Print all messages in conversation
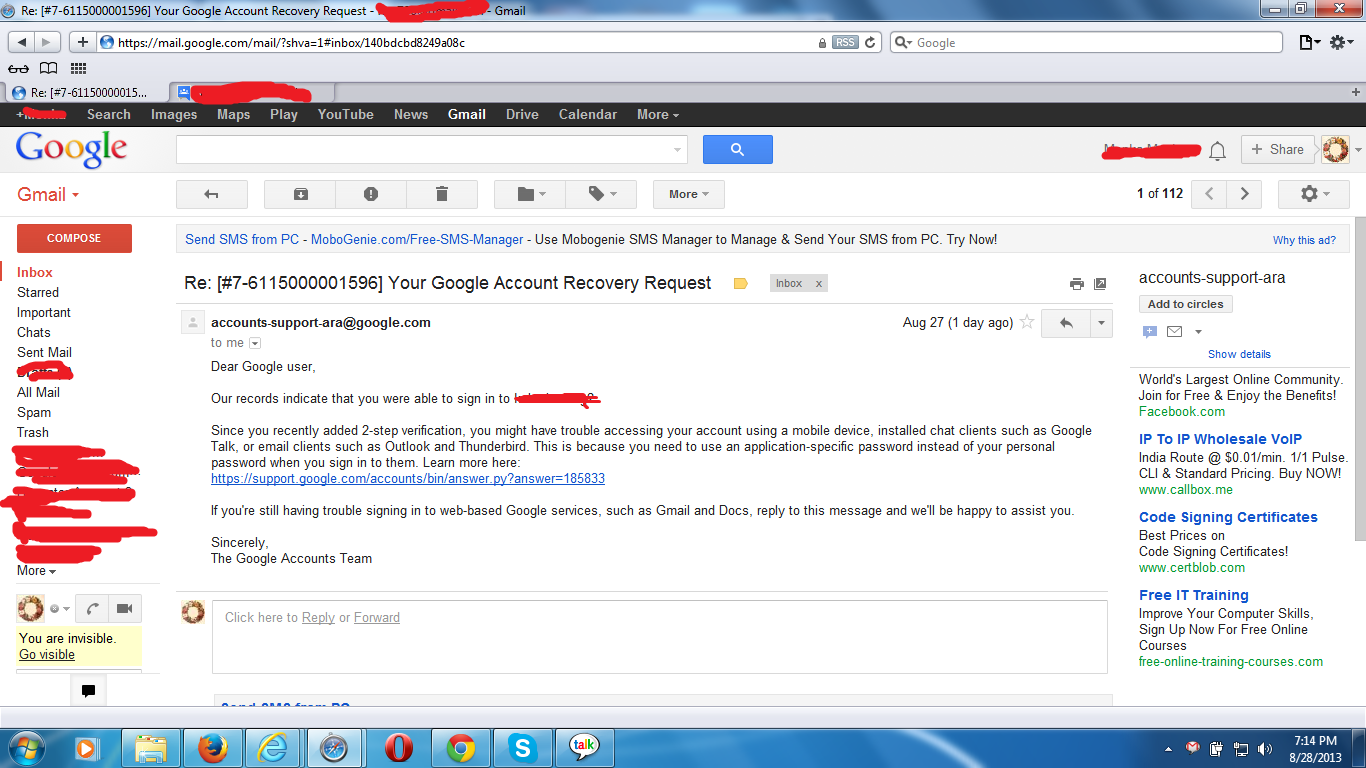This screenshot has width=1366, height=768. (x=1077, y=284)
